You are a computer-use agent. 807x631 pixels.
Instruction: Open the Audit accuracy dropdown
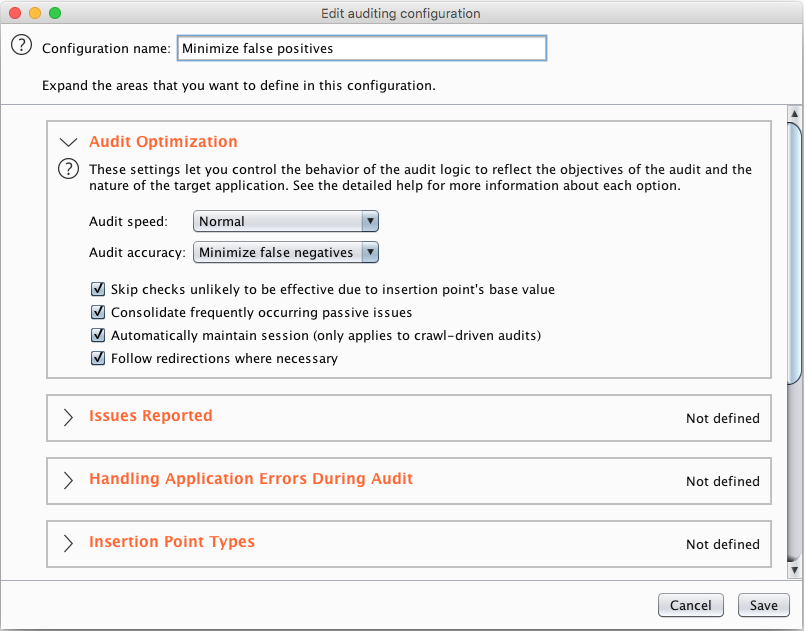pyautogui.click(x=286, y=252)
